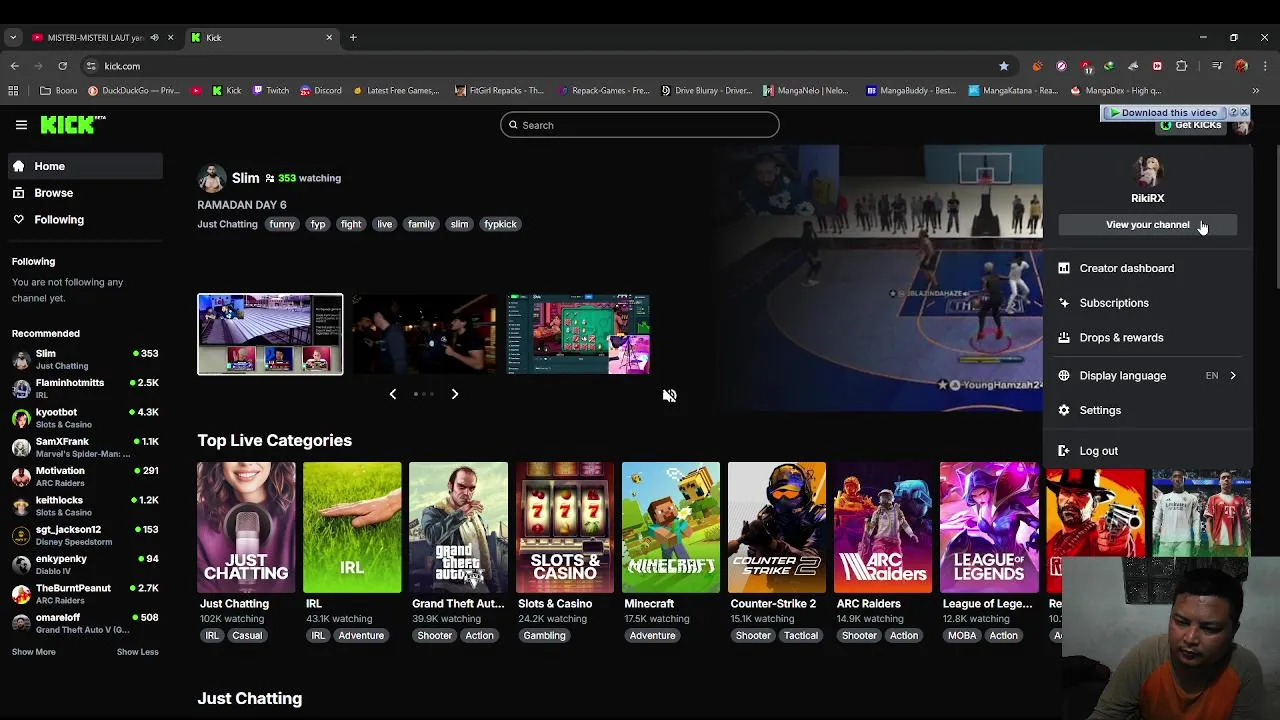The width and height of the screenshot is (1280, 720).
Task: Click the funny tag
Action: [x=282, y=224]
